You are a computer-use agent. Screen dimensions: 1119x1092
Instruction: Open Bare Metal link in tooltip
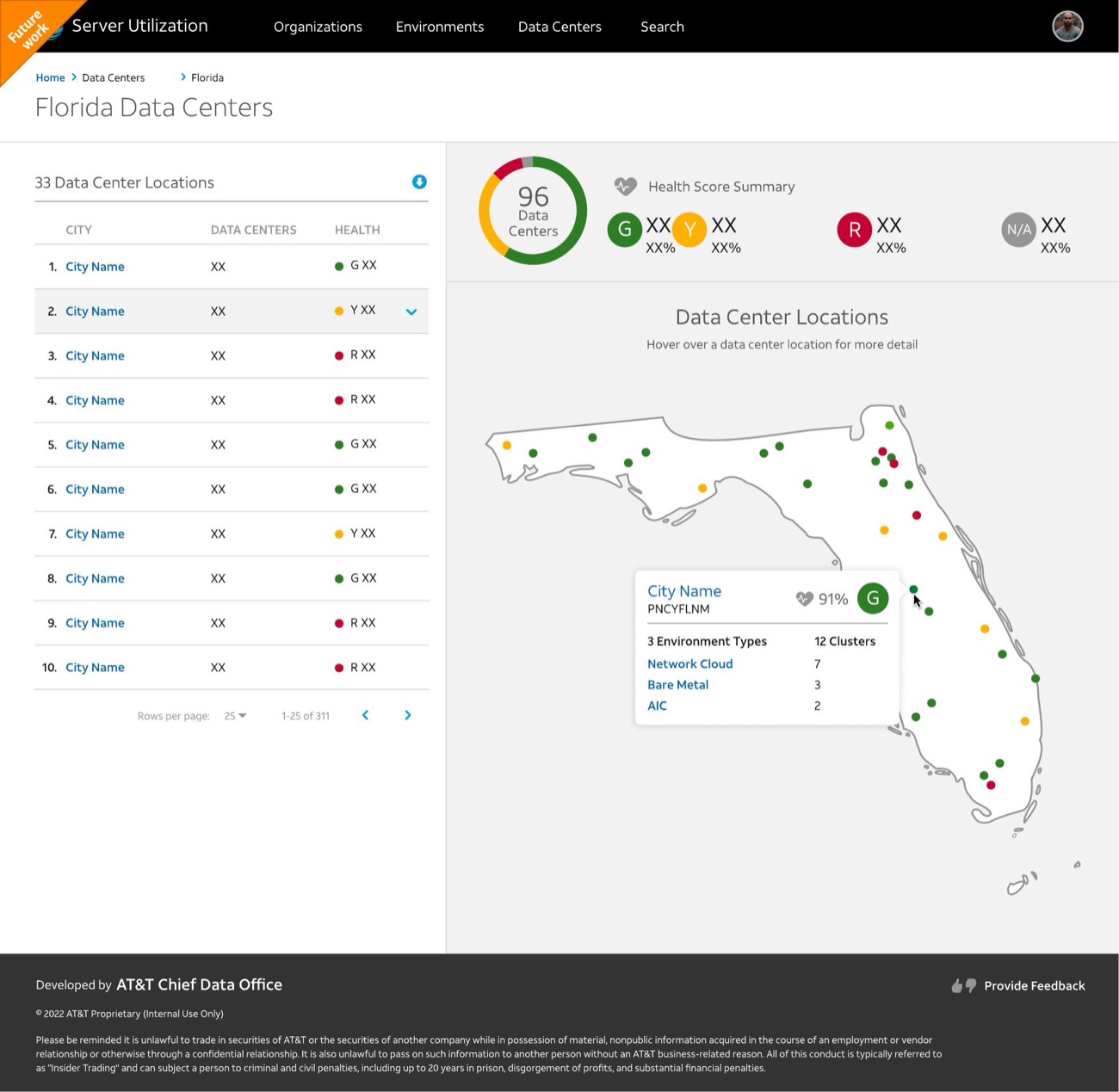point(677,684)
